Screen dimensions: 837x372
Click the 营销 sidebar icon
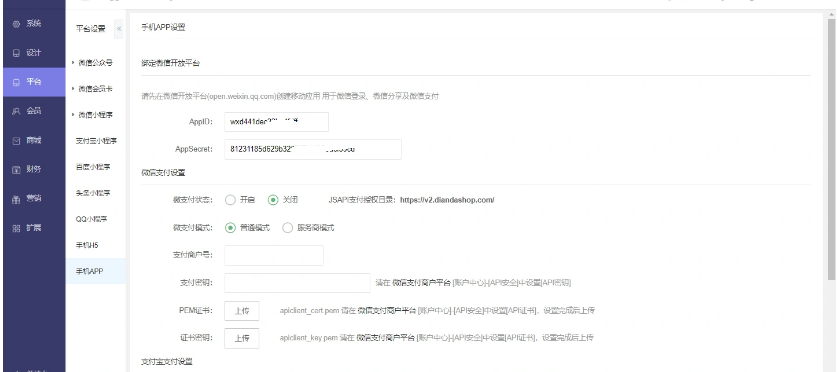16,199
